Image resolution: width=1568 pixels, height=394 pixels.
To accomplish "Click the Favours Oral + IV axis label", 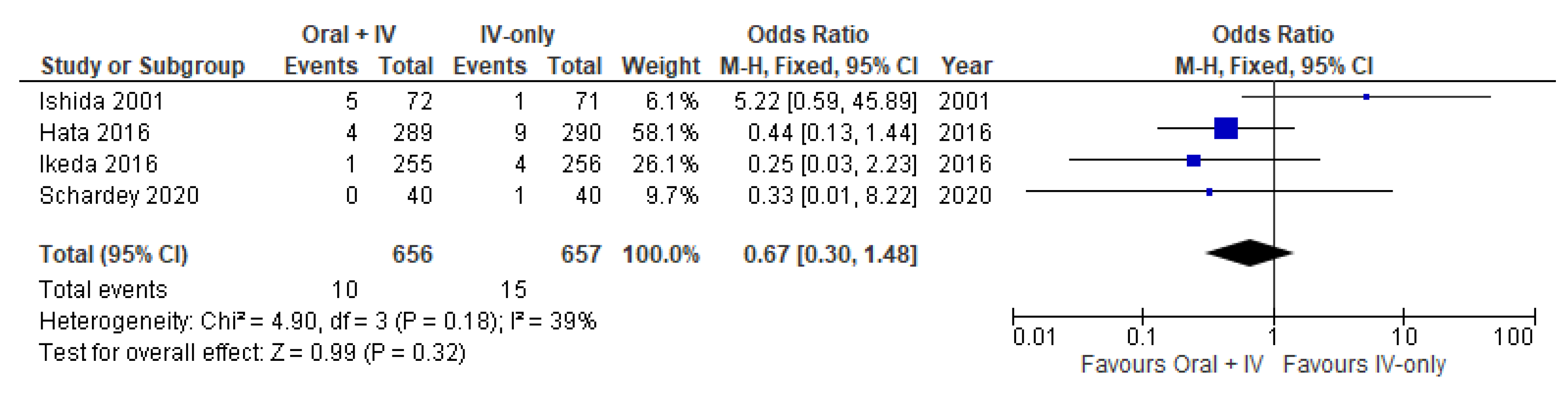I will coord(1171,364).
